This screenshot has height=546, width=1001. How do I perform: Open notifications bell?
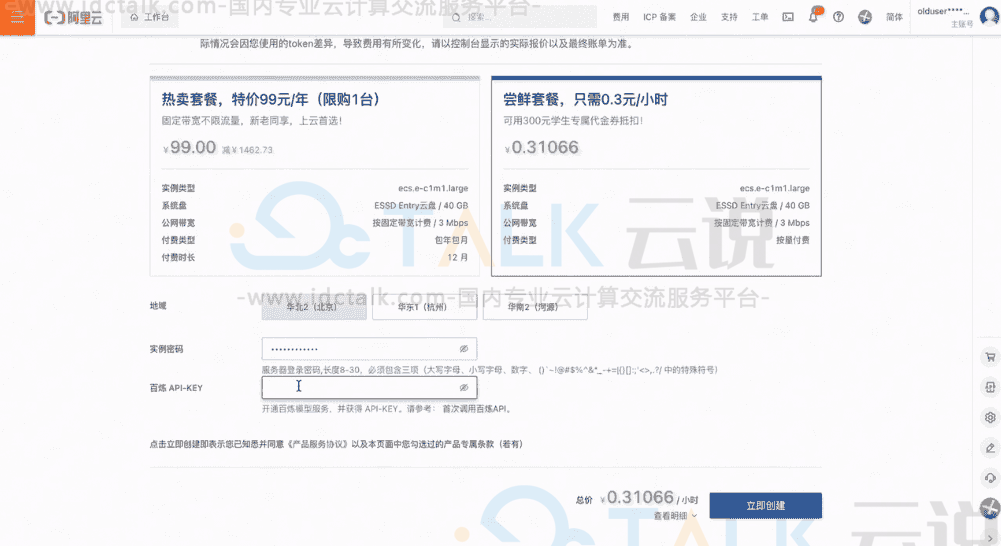813,16
